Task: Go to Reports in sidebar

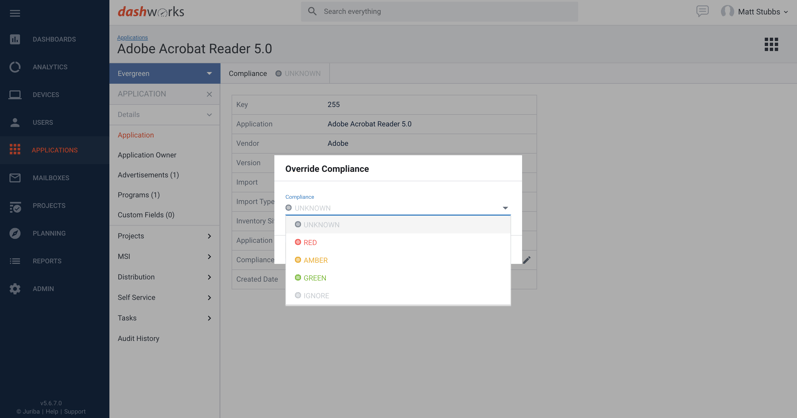Action: click(47, 261)
